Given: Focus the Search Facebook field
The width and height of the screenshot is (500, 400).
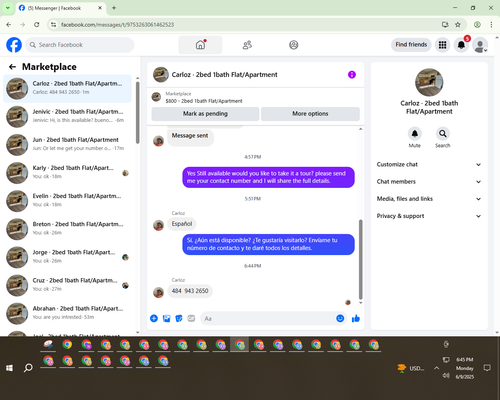Looking at the screenshot, I should 80,45.
